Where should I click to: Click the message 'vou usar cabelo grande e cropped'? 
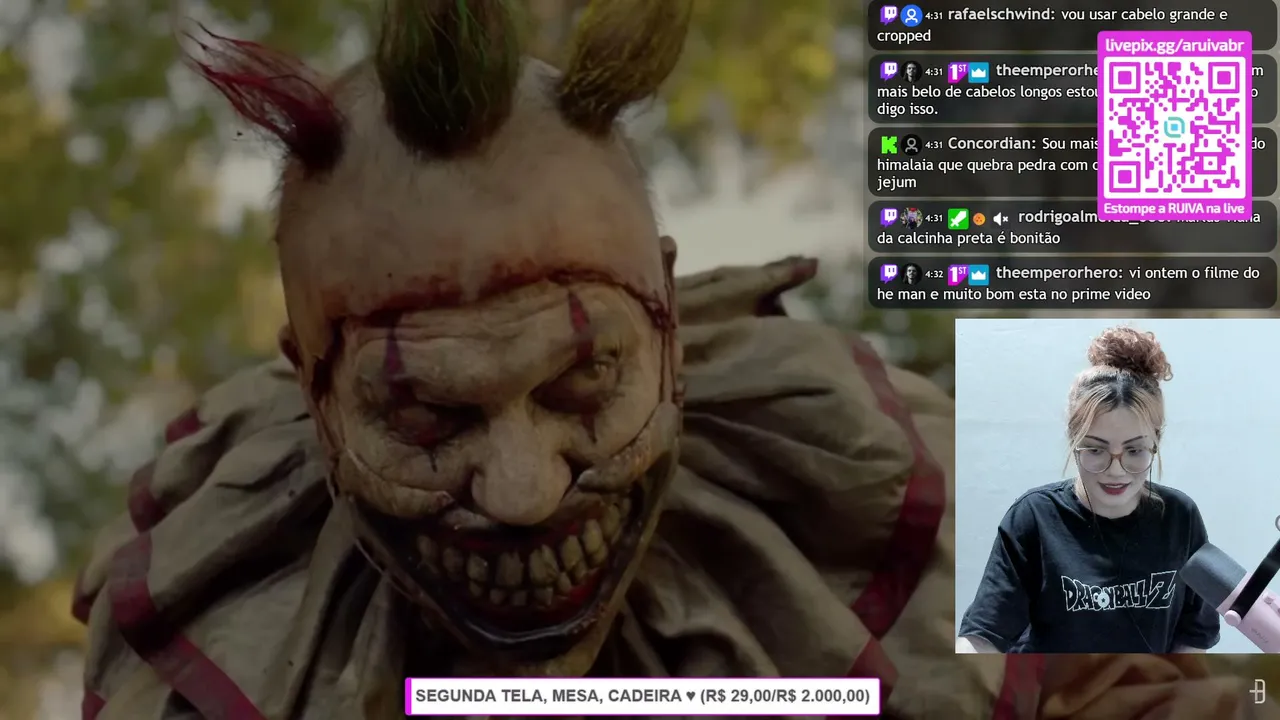tap(1052, 25)
